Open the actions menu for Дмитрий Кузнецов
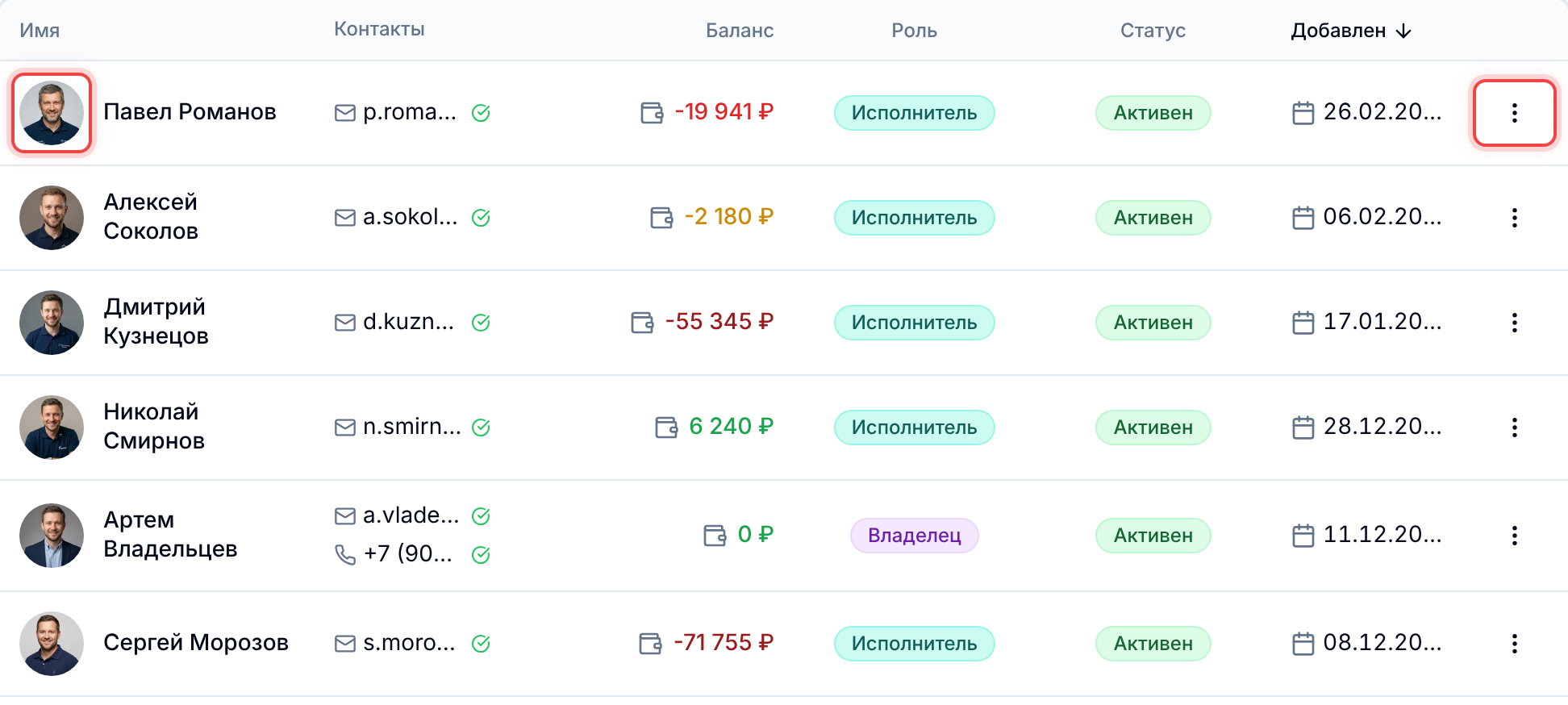 point(1514,323)
